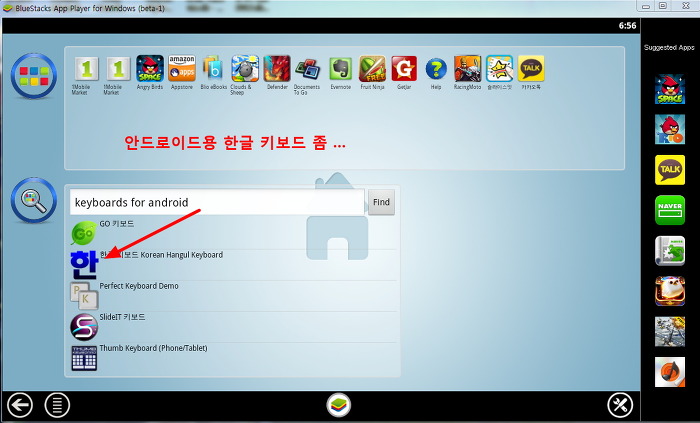Image resolution: width=700 pixels, height=423 pixels.
Task: Click the search field containing 'keyboards for android'
Action: point(215,202)
